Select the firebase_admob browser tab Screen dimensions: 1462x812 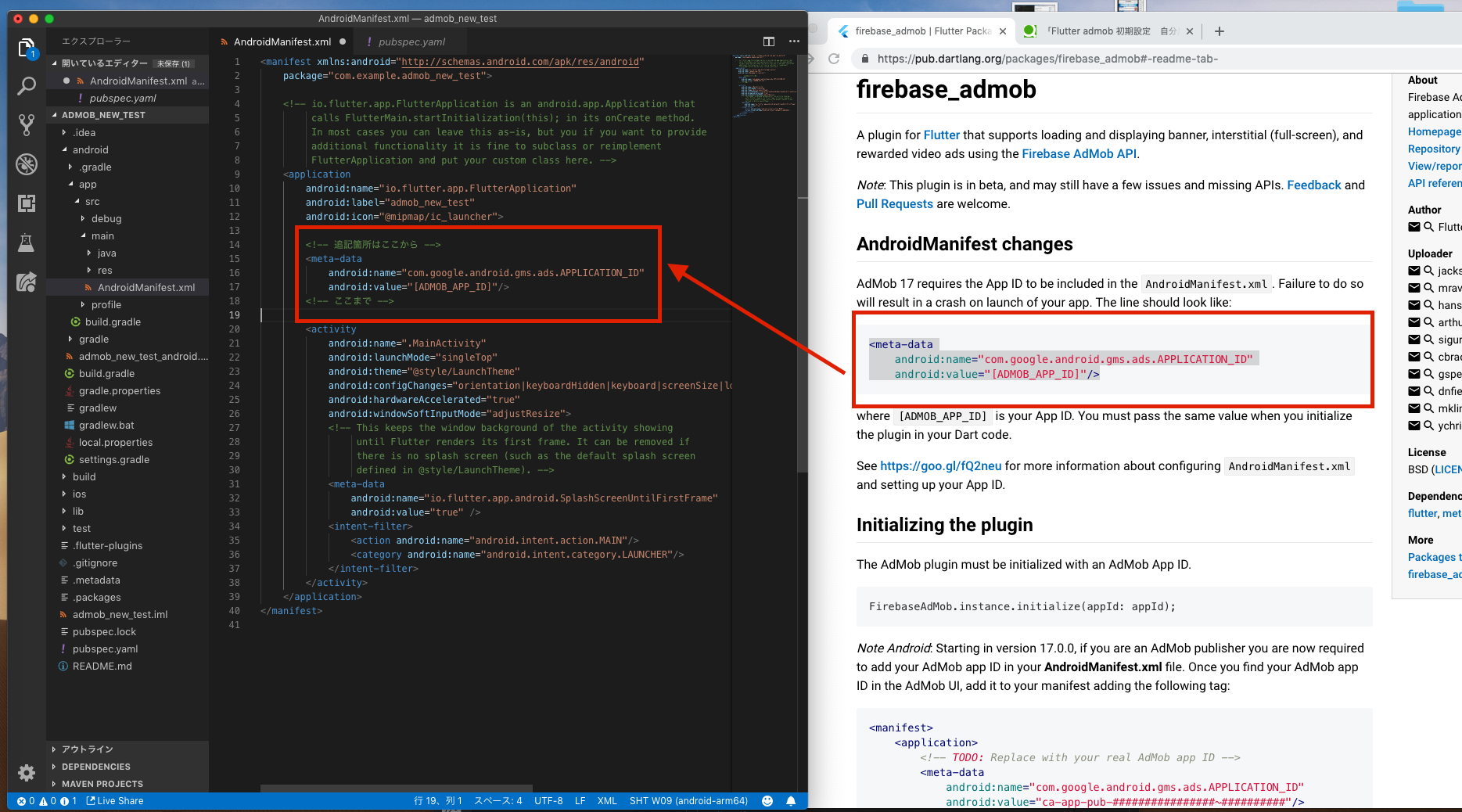(923, 31)
